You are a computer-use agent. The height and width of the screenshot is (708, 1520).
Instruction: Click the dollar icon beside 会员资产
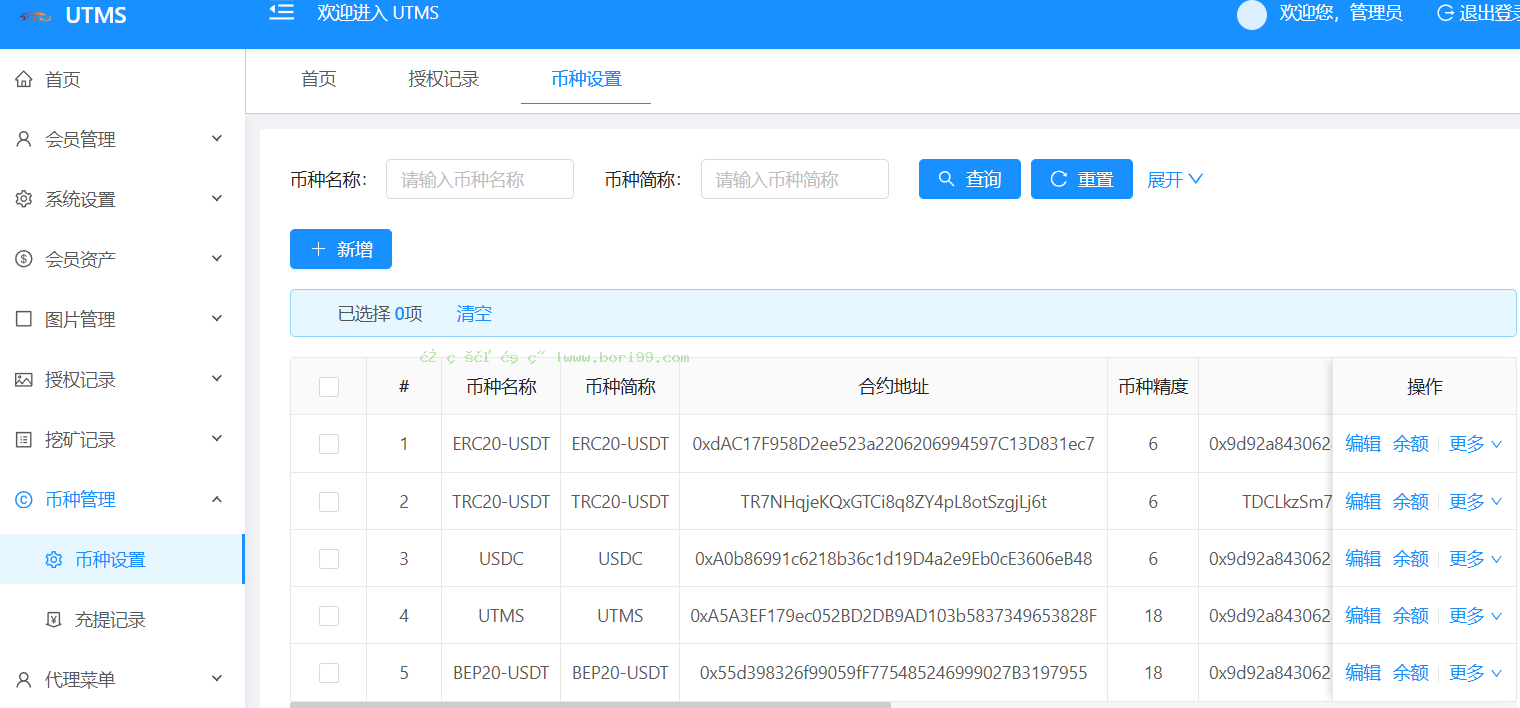tap(24, 259)
